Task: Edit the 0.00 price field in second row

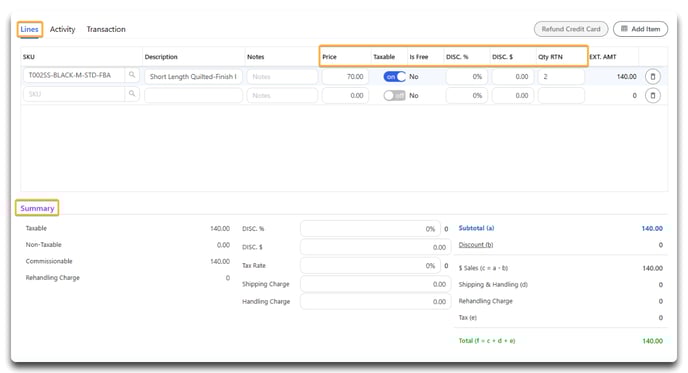Action: coord(345,95)
